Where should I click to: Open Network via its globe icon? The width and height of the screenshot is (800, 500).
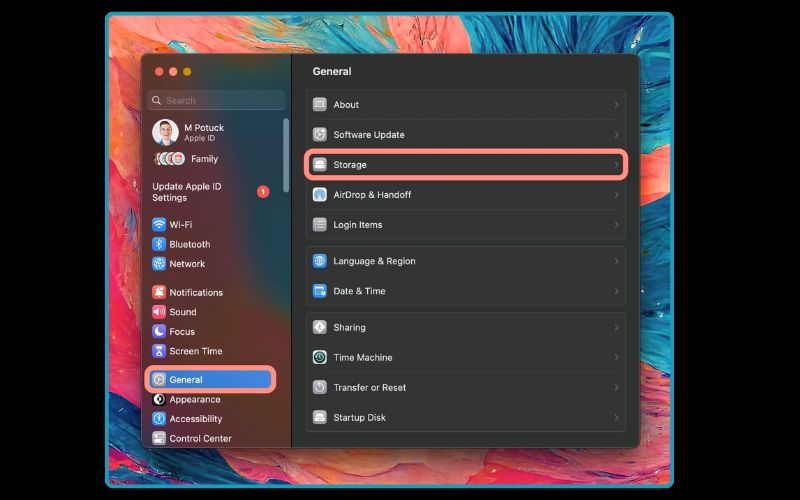[159, 264]
